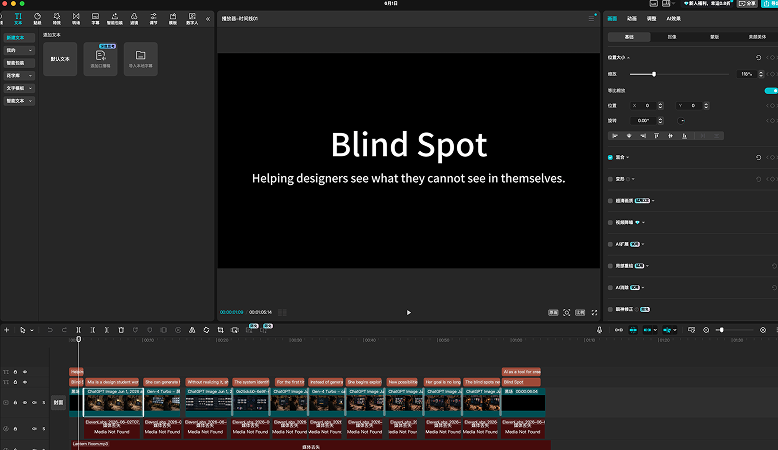Click the microphone record voiceover icon

coord(599,330)
